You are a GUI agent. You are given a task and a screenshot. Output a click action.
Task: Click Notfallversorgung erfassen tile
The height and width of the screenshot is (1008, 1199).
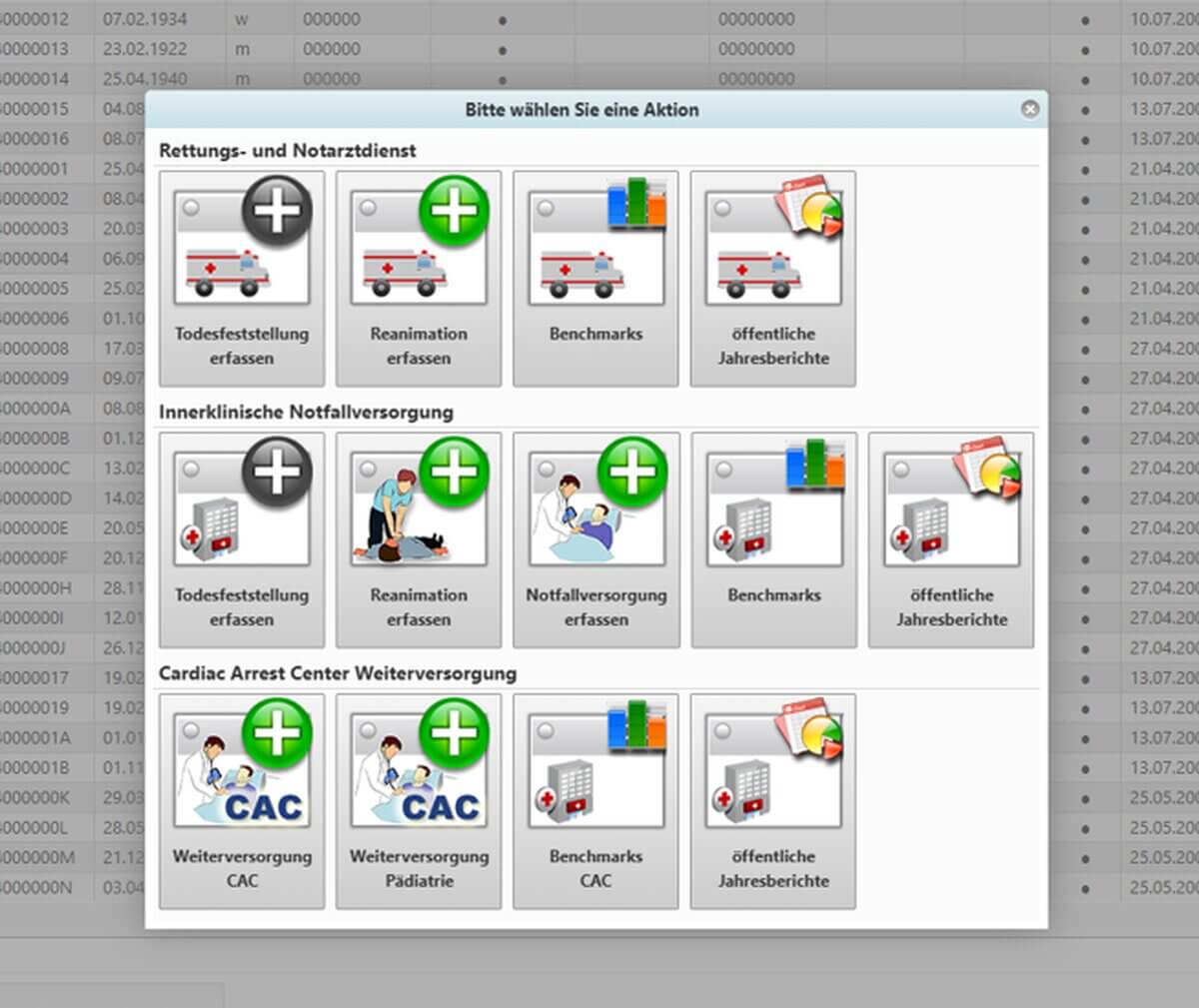pyautogui.click(x=596, y=539)
